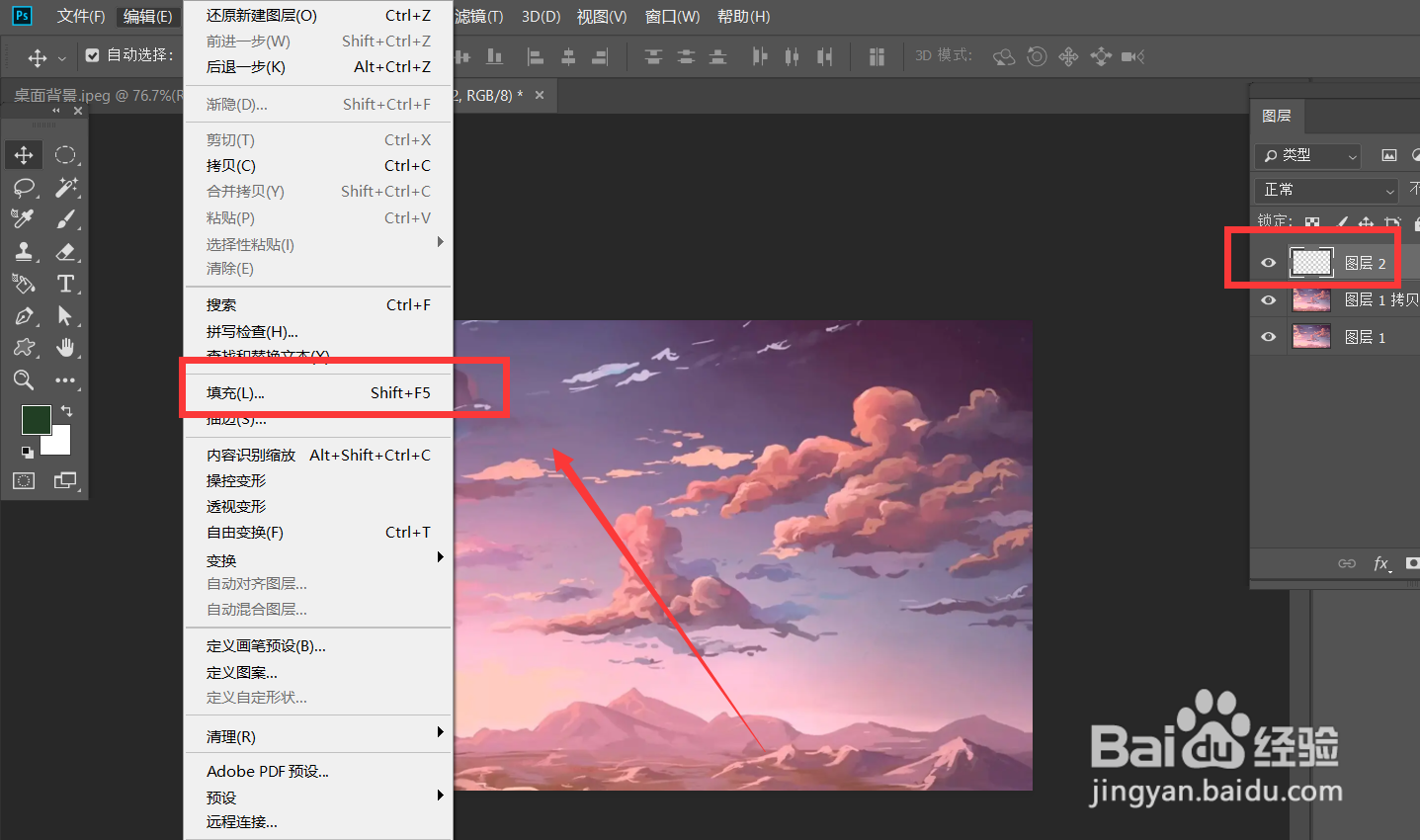The image size is (1420, 840).
Task: Choose 填充(L)... from the Edit menu
Action: (318, 392)
